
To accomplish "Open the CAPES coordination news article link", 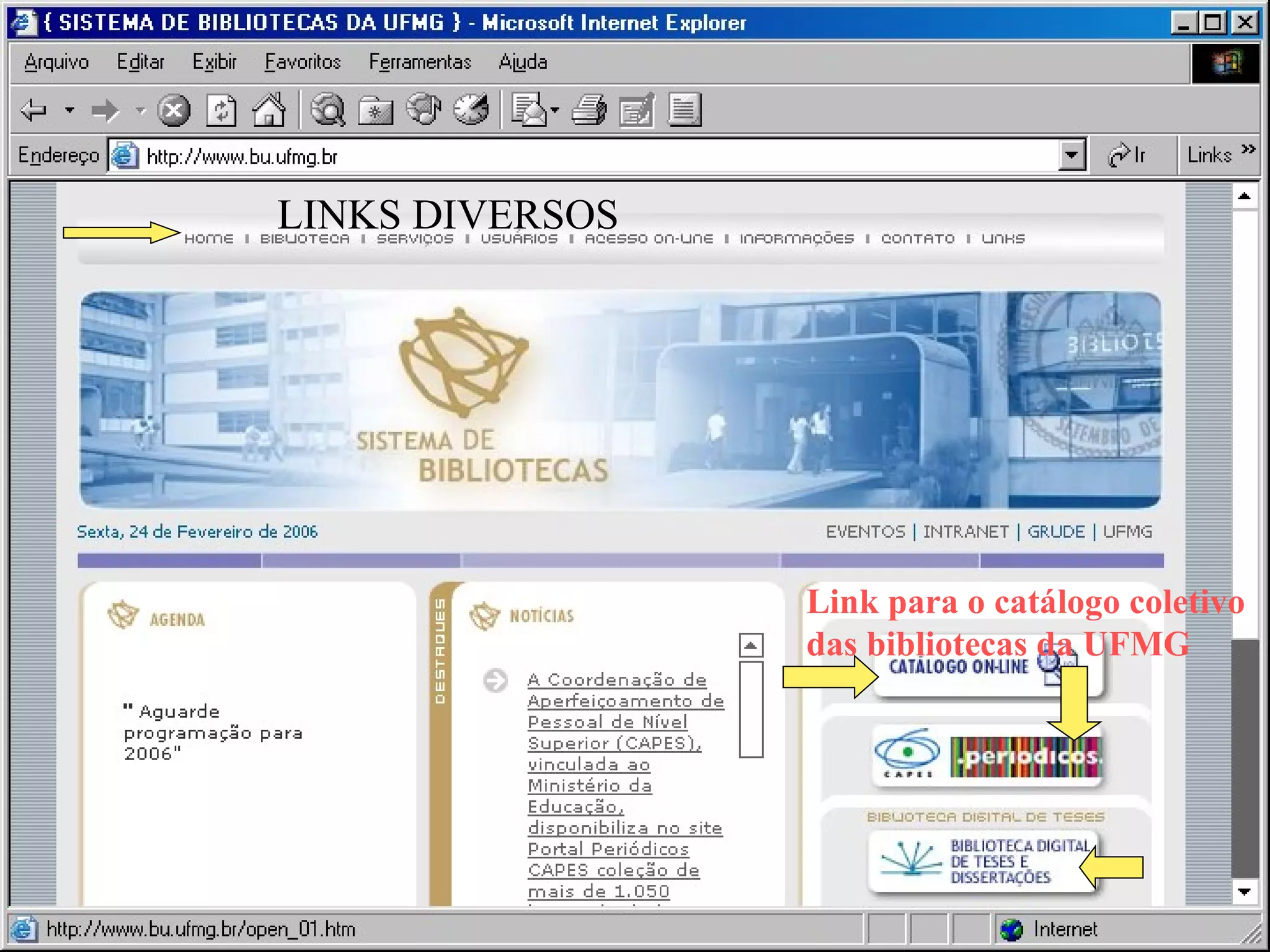I will (625, 786).
